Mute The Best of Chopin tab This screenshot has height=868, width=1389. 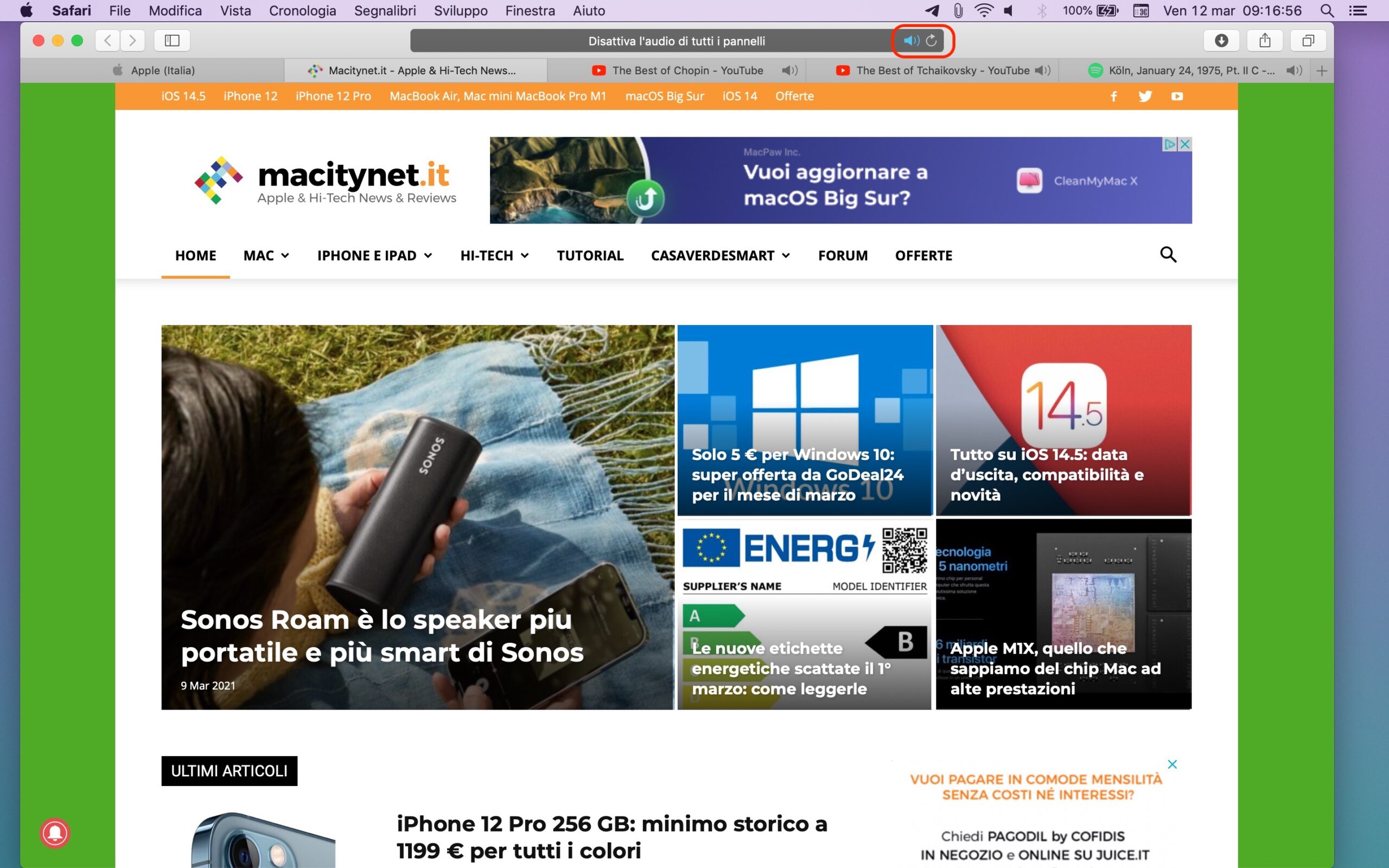(790, 71)
